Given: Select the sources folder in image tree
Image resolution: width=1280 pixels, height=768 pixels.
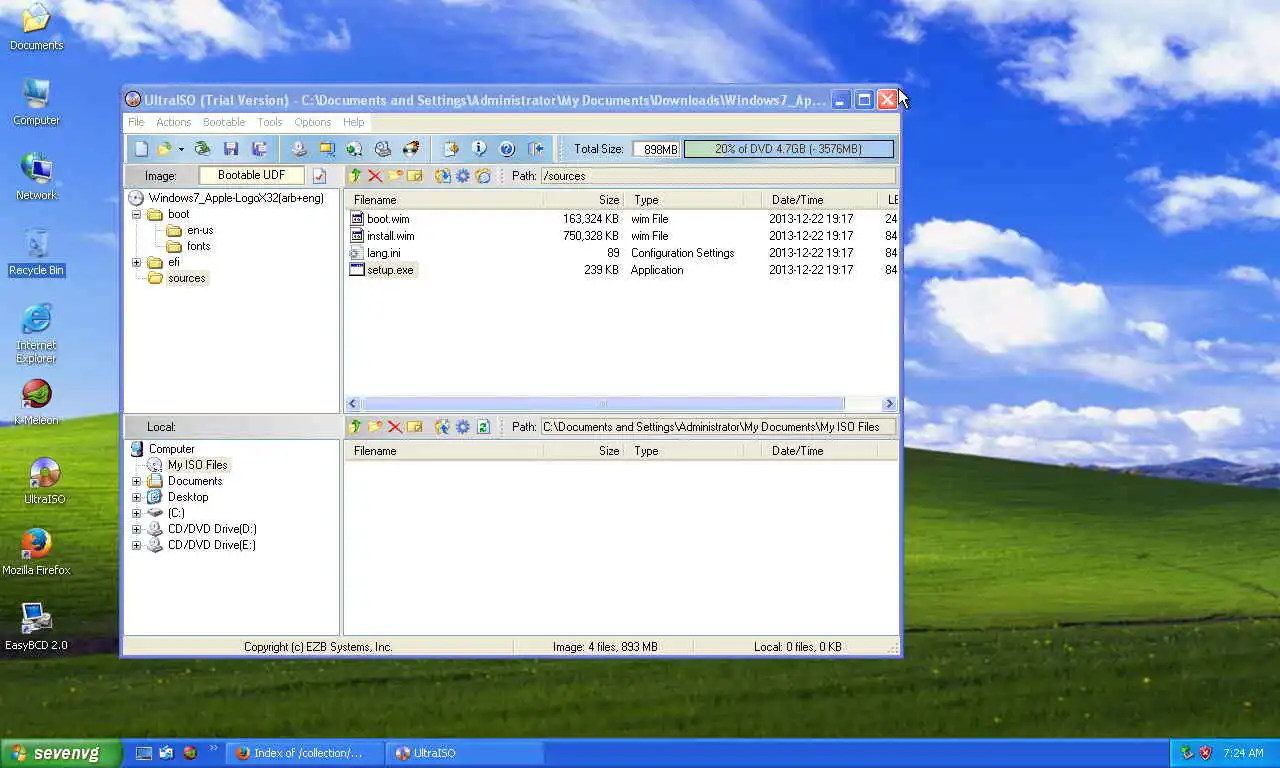Looking at the screenshot, I should point(186,278).
